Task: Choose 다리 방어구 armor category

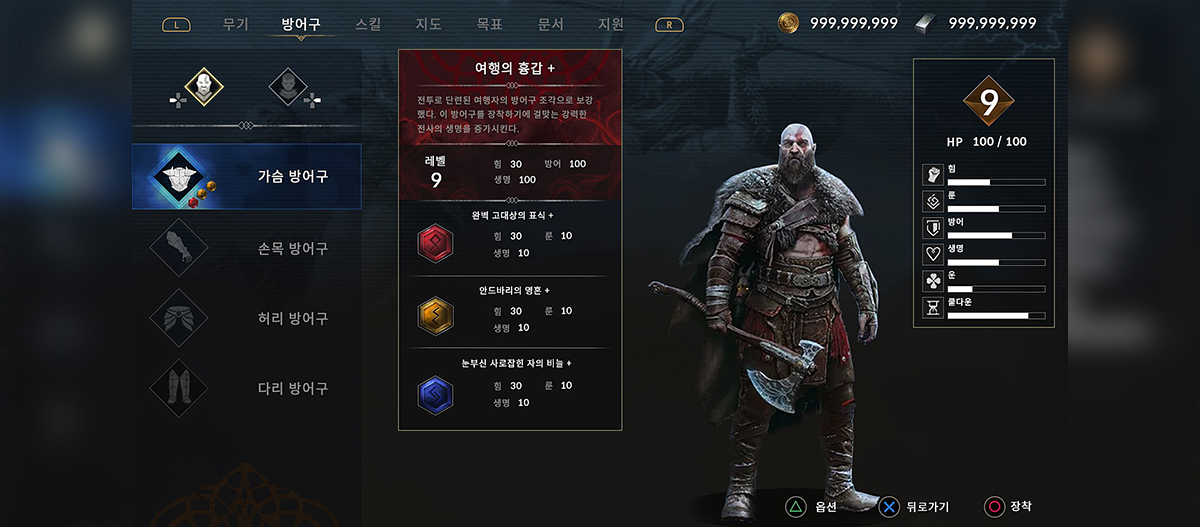Action: pyautogui.click(x=247, y=388)
